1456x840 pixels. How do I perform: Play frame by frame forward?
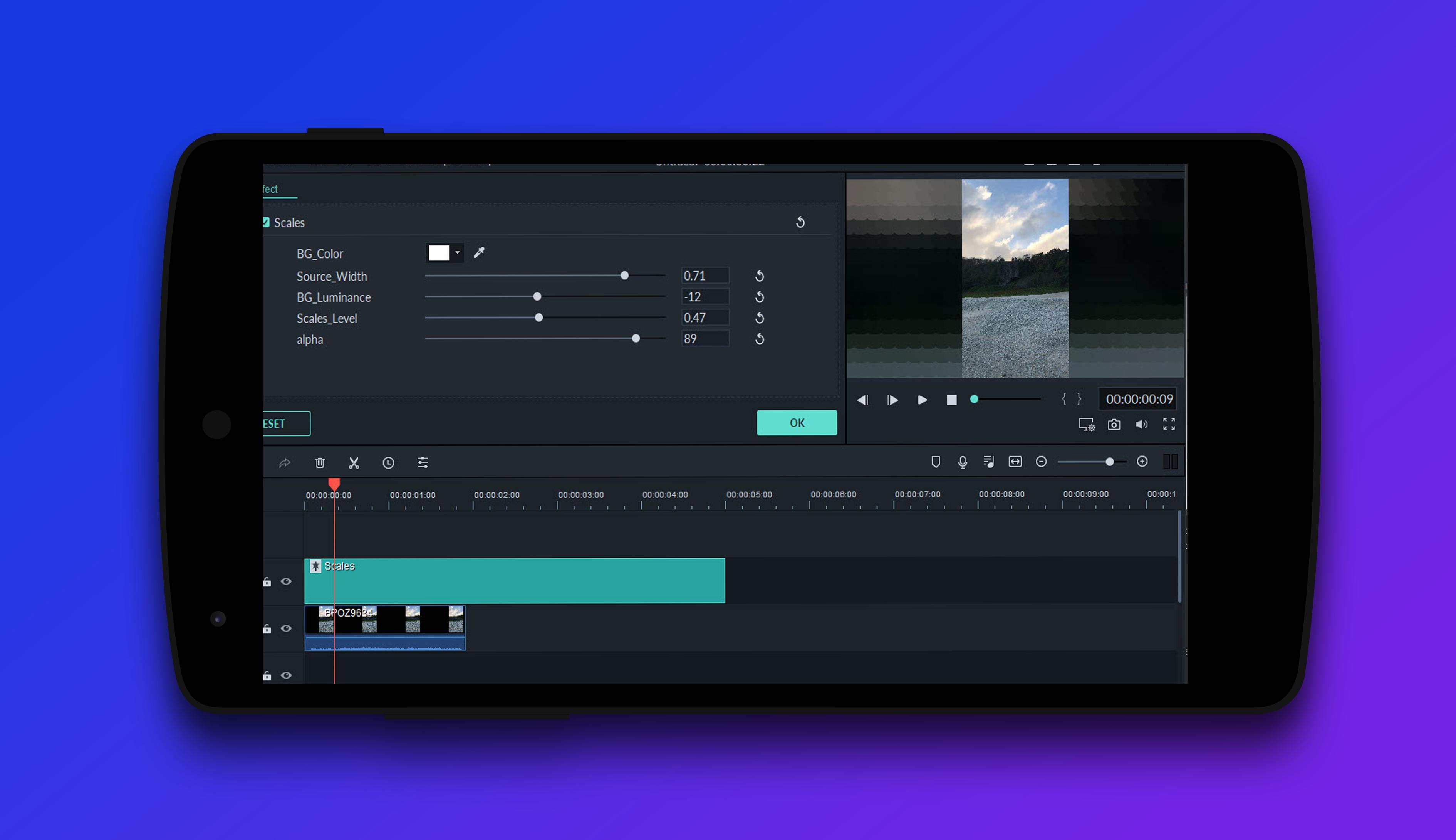click(892, 400)
